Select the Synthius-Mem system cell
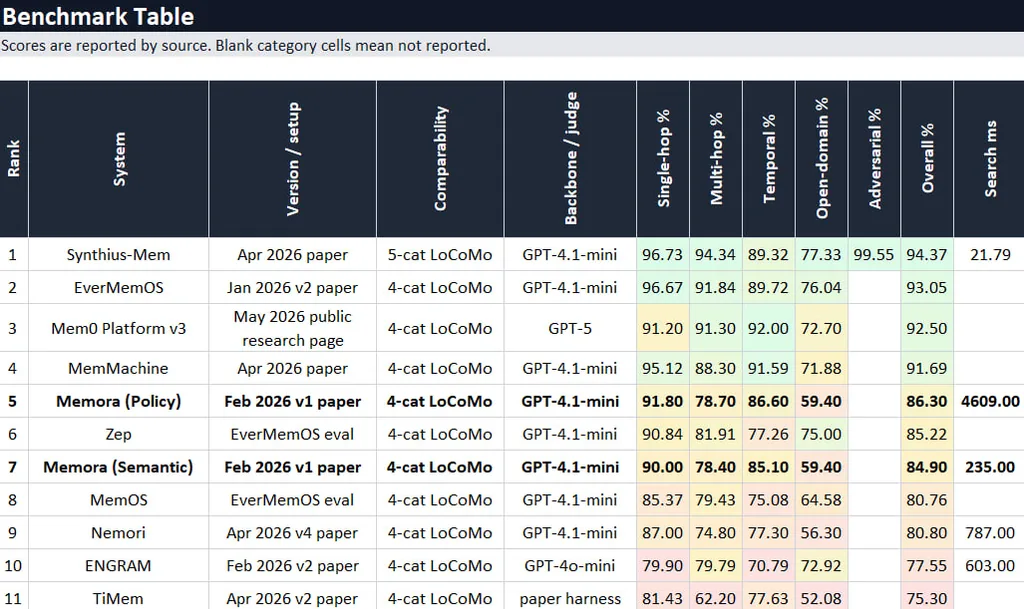This screenshot has width=1024, height=609. pos(118,255)
